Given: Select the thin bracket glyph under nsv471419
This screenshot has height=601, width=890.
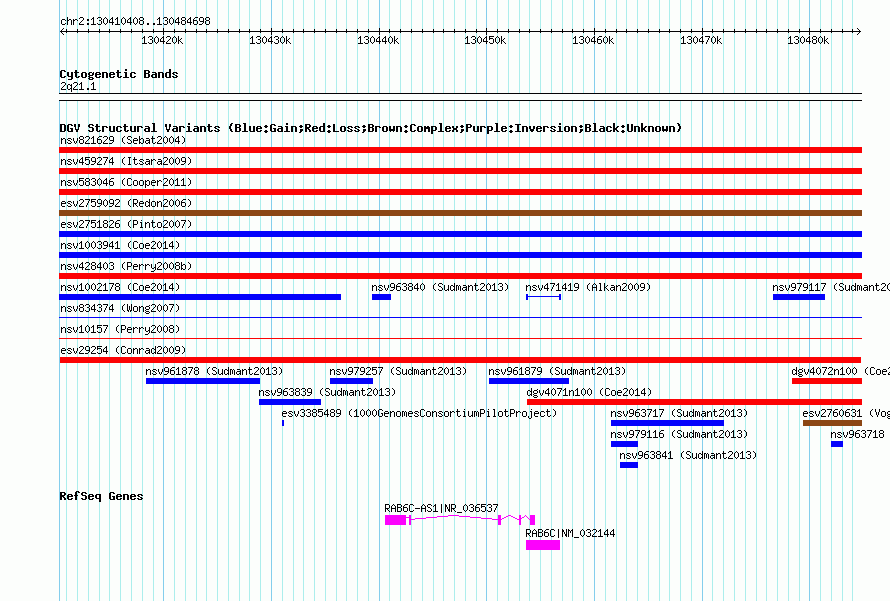Looking at the screenshot, I should click(543, 297).
